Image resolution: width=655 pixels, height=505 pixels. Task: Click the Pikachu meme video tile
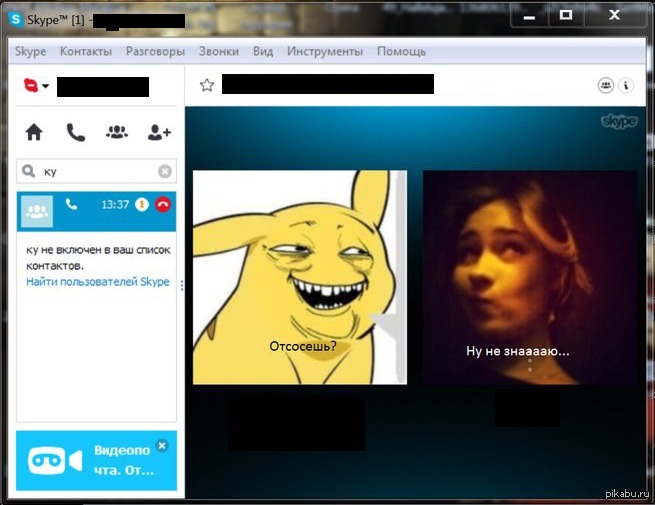tap(300, 277)
